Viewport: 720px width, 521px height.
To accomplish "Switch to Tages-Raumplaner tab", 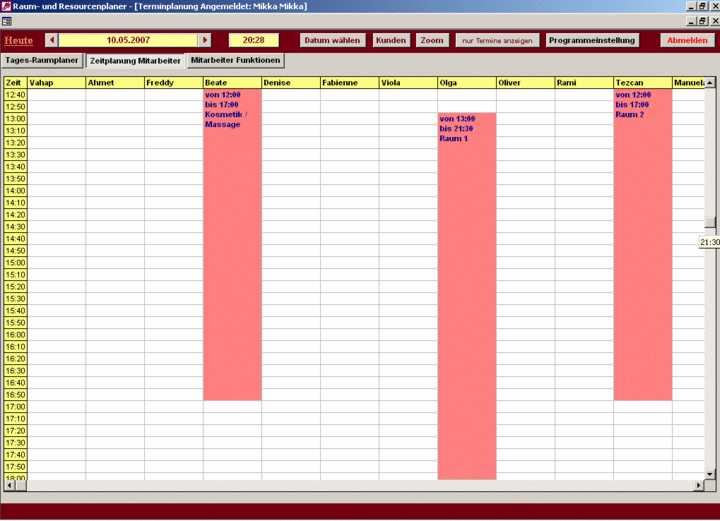I will [42, 60].
